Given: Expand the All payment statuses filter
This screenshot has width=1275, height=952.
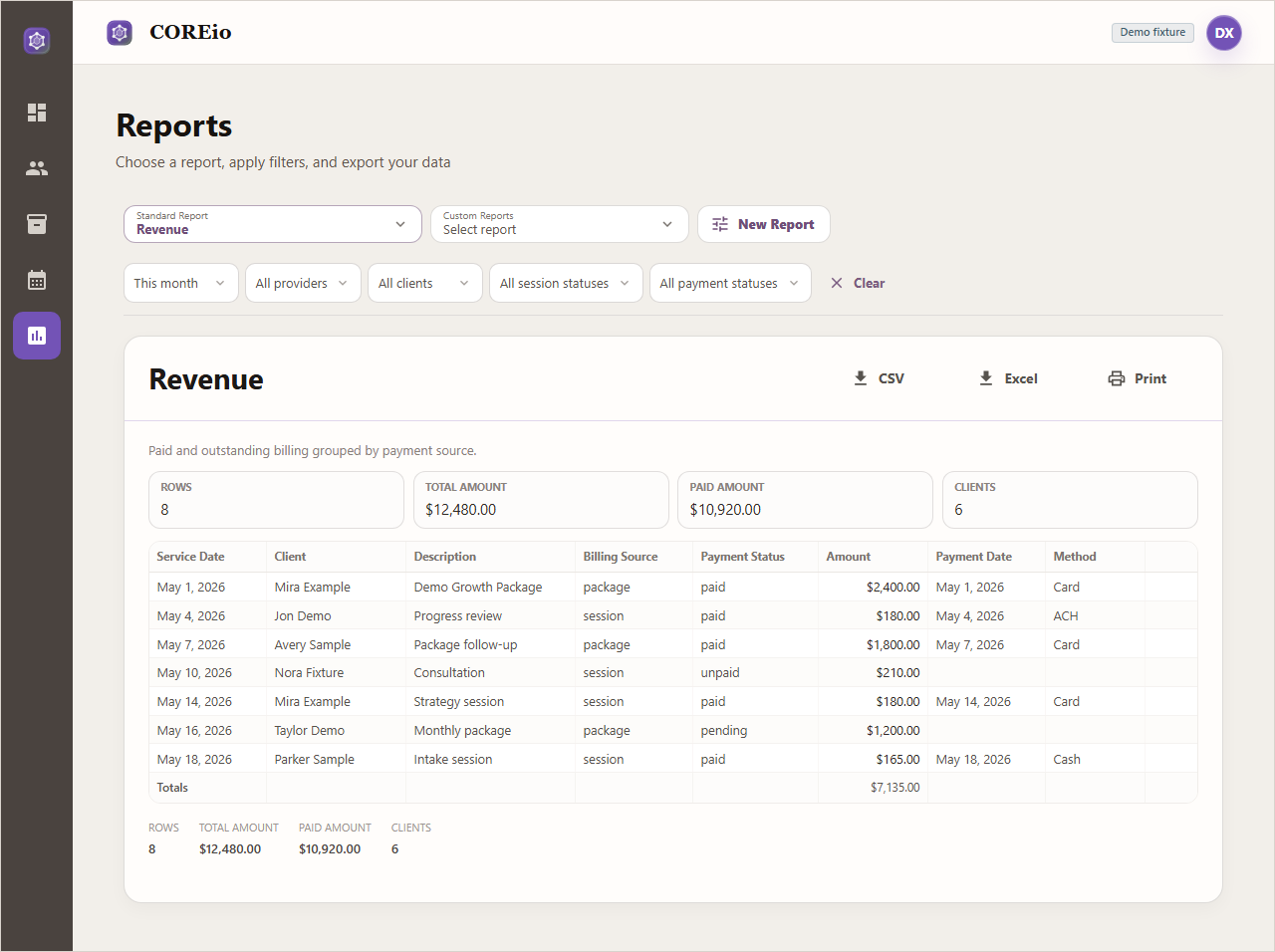Looking at the screenshot, I should coord(730,283).
